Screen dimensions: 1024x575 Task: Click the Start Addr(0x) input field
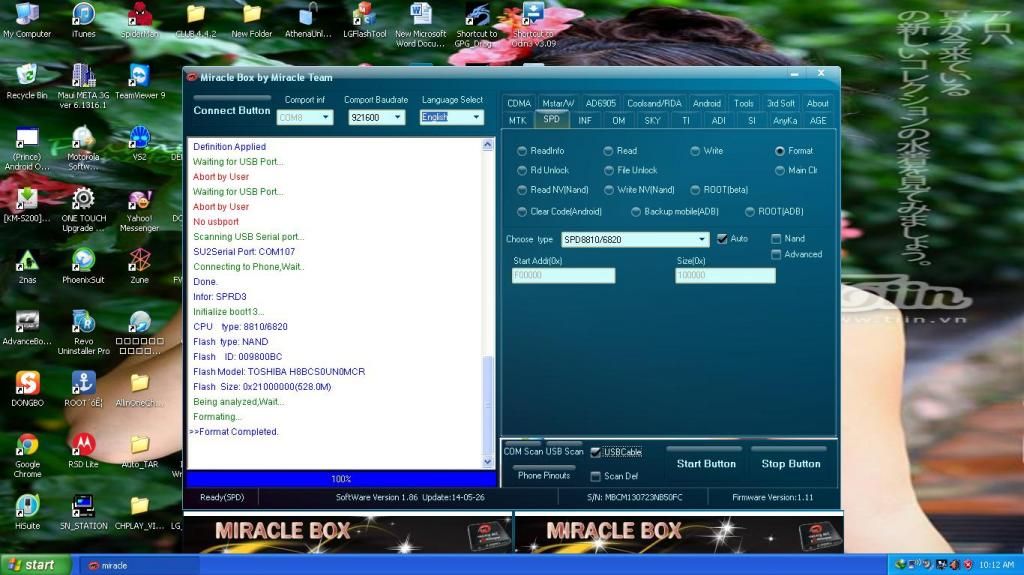564,276
